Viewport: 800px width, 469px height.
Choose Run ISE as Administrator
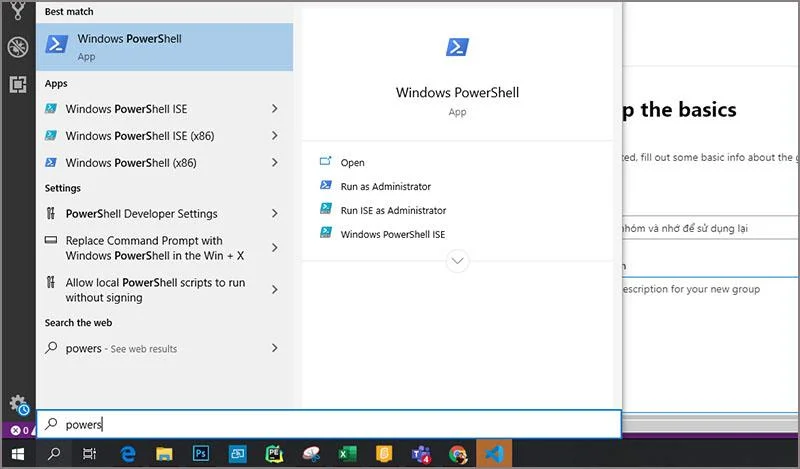click(383, 210)
